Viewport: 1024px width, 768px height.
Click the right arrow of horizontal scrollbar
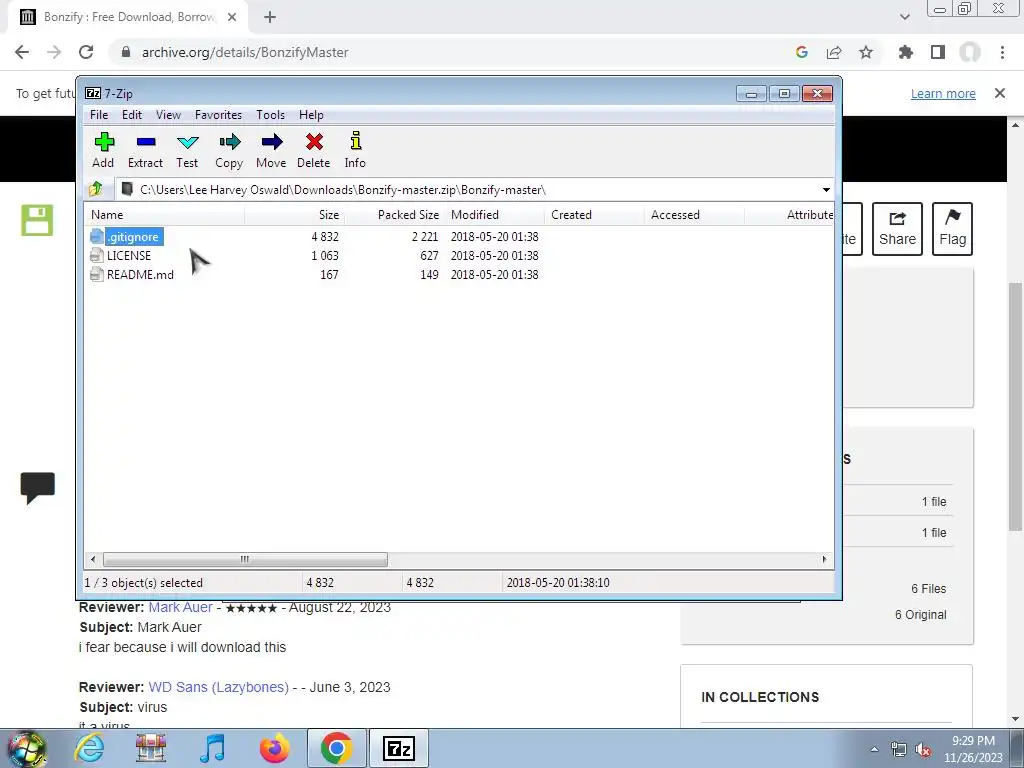point(824,559)
